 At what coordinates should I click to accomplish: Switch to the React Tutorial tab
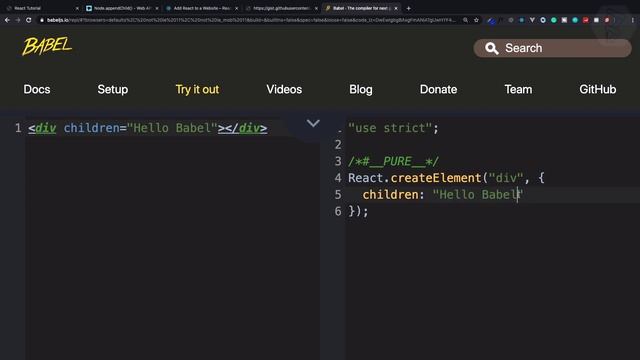pos(41,8)
